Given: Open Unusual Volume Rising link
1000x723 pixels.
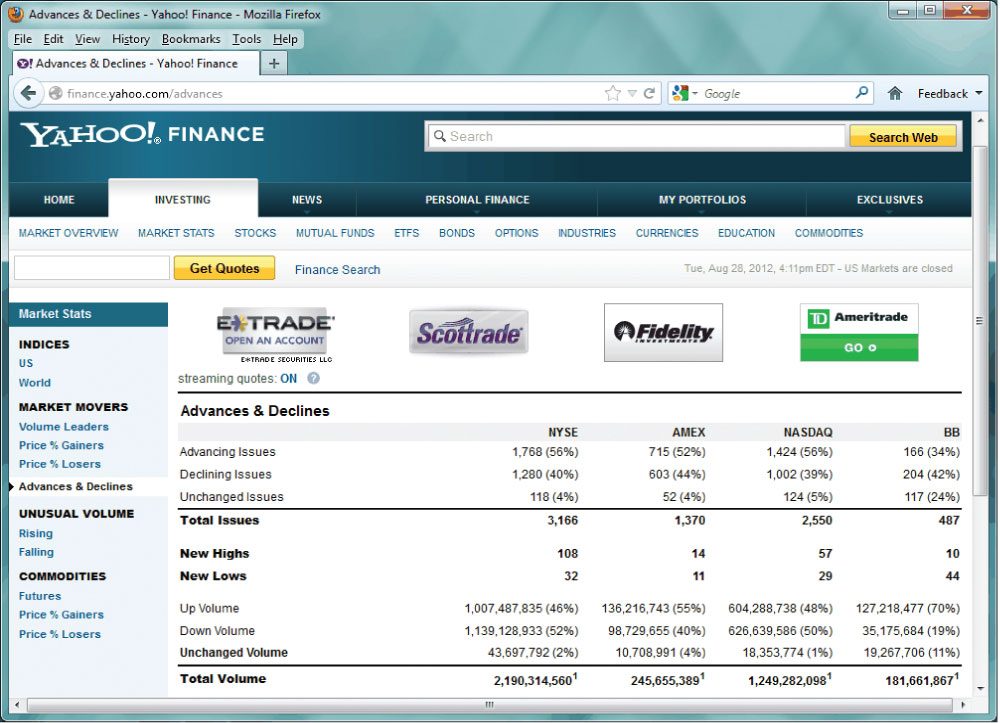Looking at the screenshot, I should (x=36, y=534).
